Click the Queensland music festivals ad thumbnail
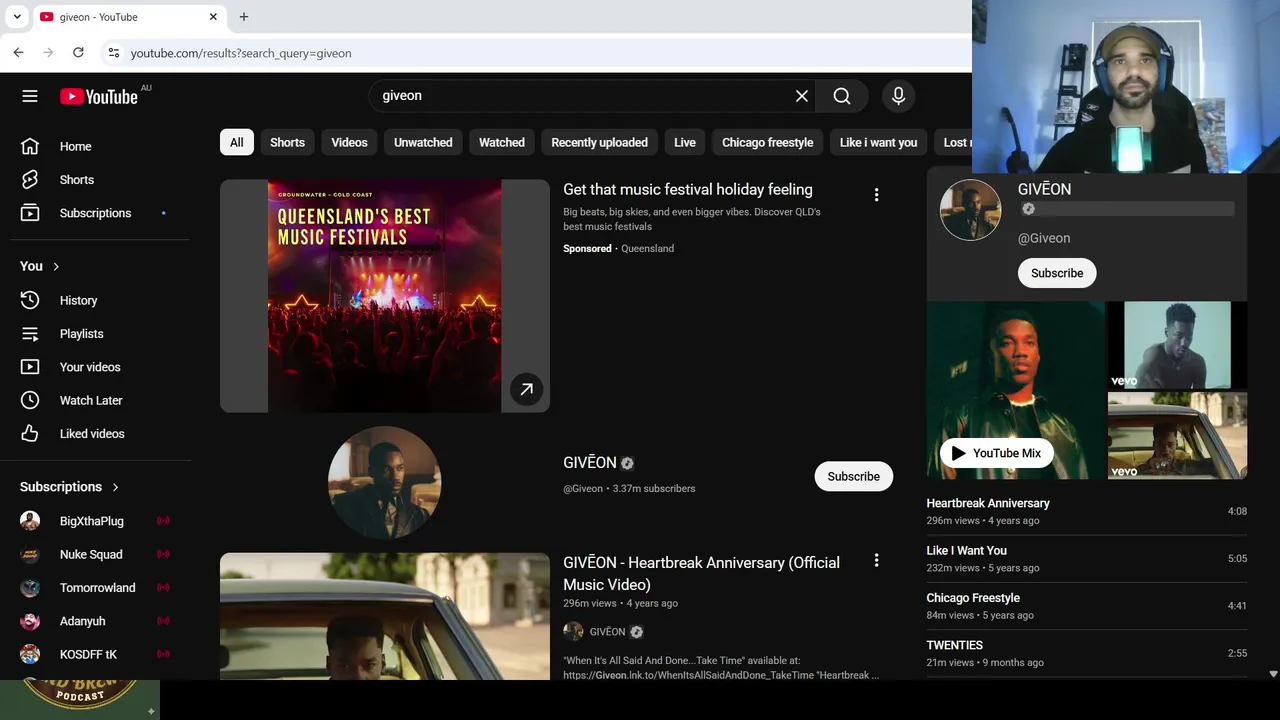 point(385,296)
